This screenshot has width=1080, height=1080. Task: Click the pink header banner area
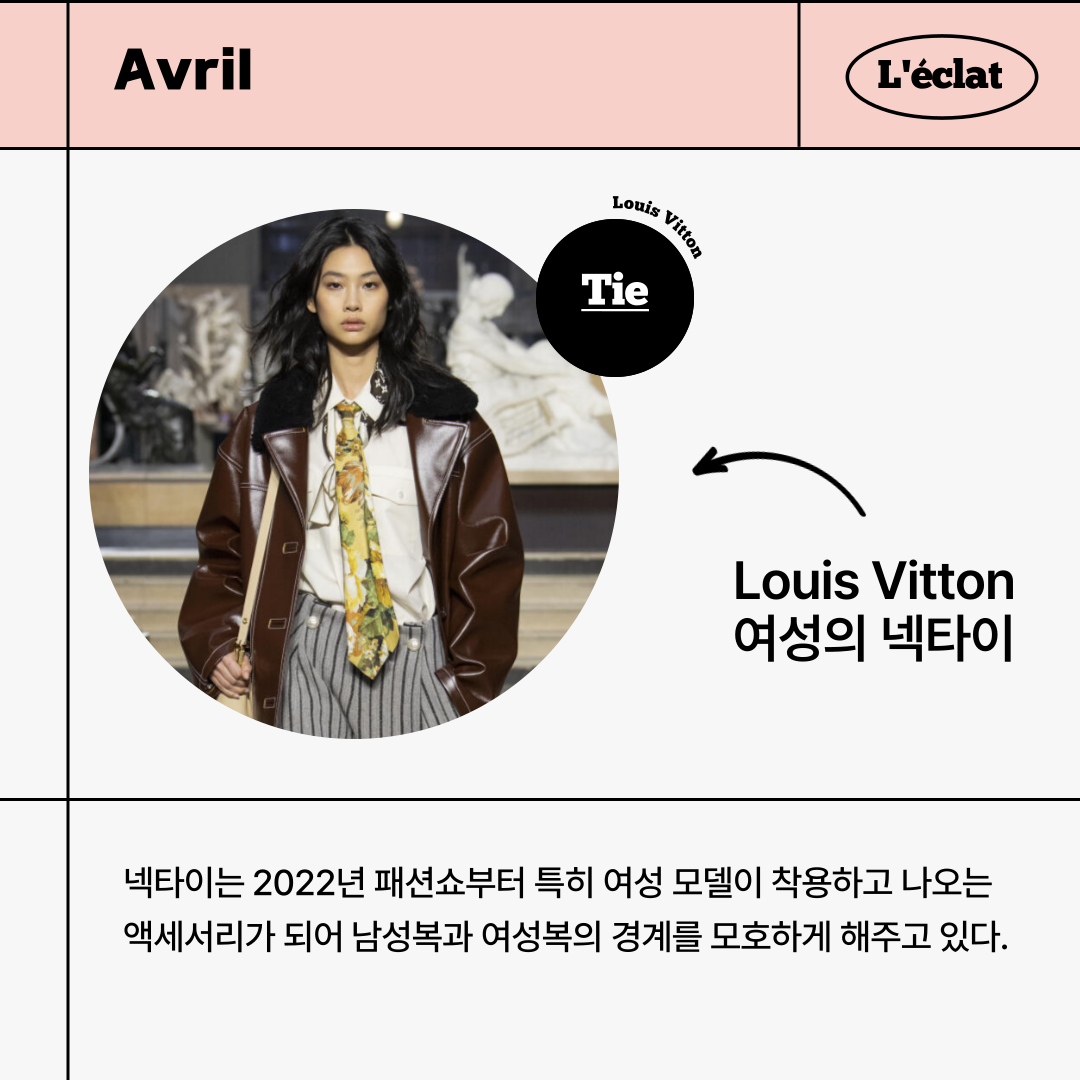tap(433, 74)
